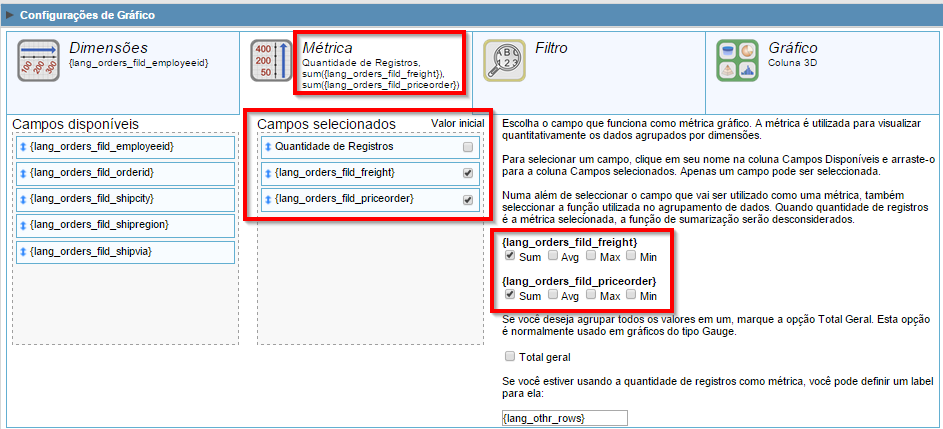The image size is (943, 429).
Task: Select the shipvia available field
Action: point(92,251)
